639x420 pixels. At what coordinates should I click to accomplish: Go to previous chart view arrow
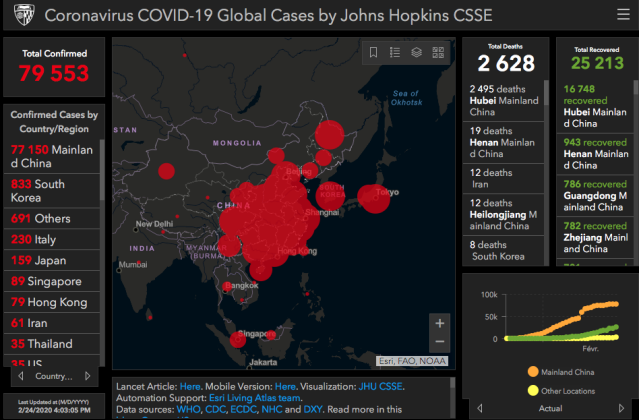click(480, 408)
